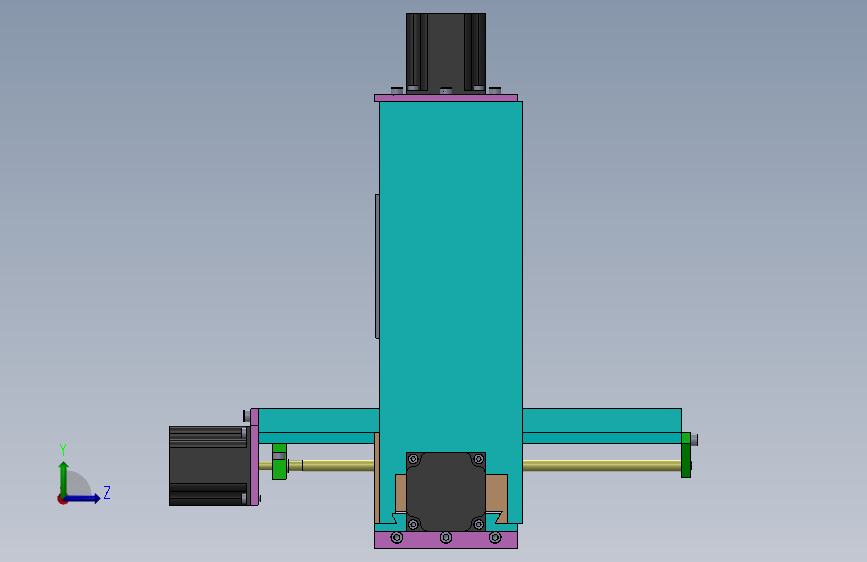Select the dark green bearing block at right end
The width and height of the screenshot is (867, 562).
[x=686, y=455]
